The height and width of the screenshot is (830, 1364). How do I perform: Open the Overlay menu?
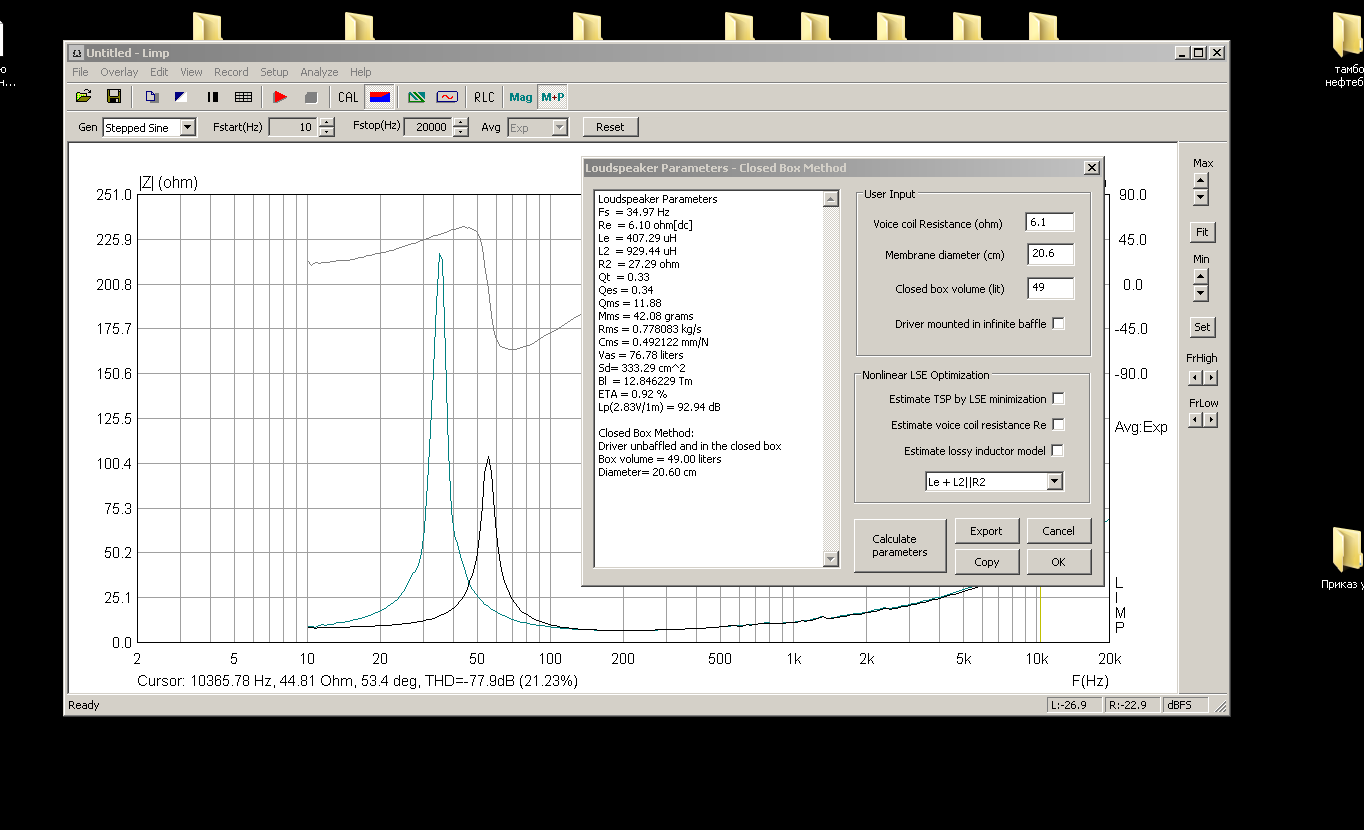click(119, 72)
